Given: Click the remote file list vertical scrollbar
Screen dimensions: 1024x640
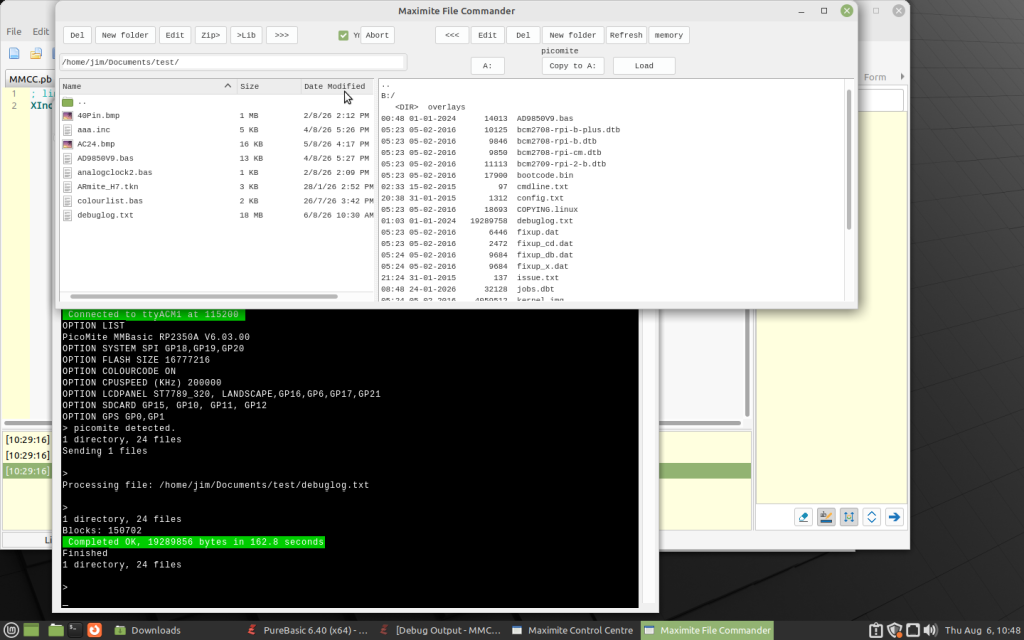Looking at the screenshot, I should click(849, 160).
